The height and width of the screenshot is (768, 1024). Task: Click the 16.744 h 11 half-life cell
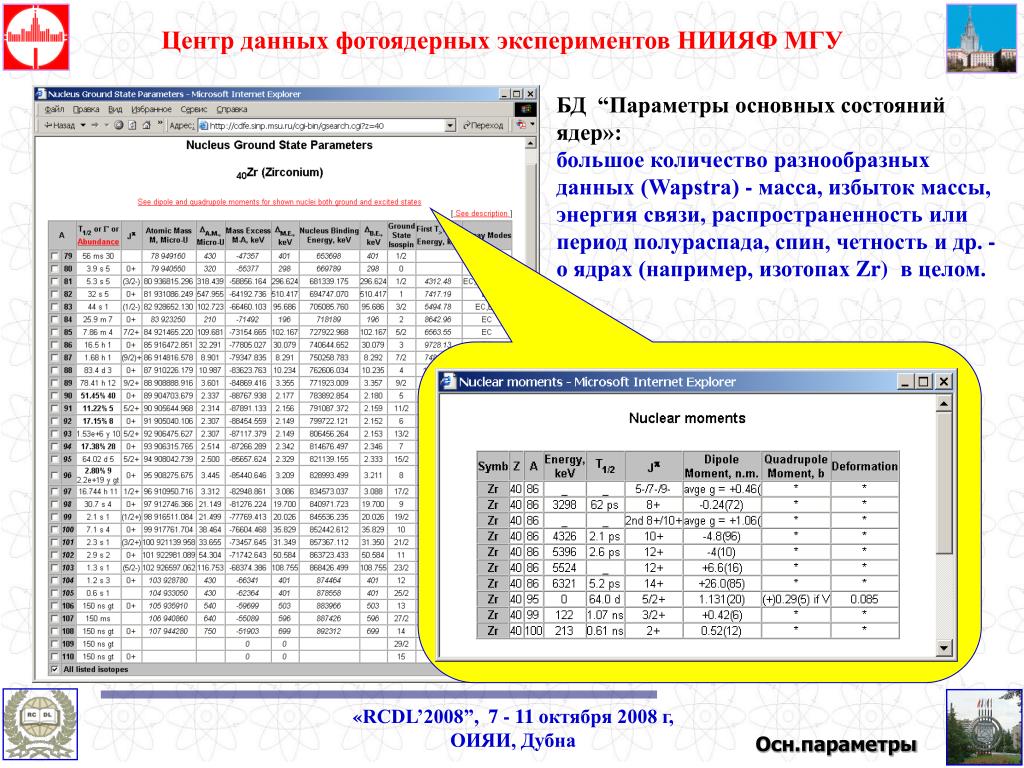[x=98, y=491]
